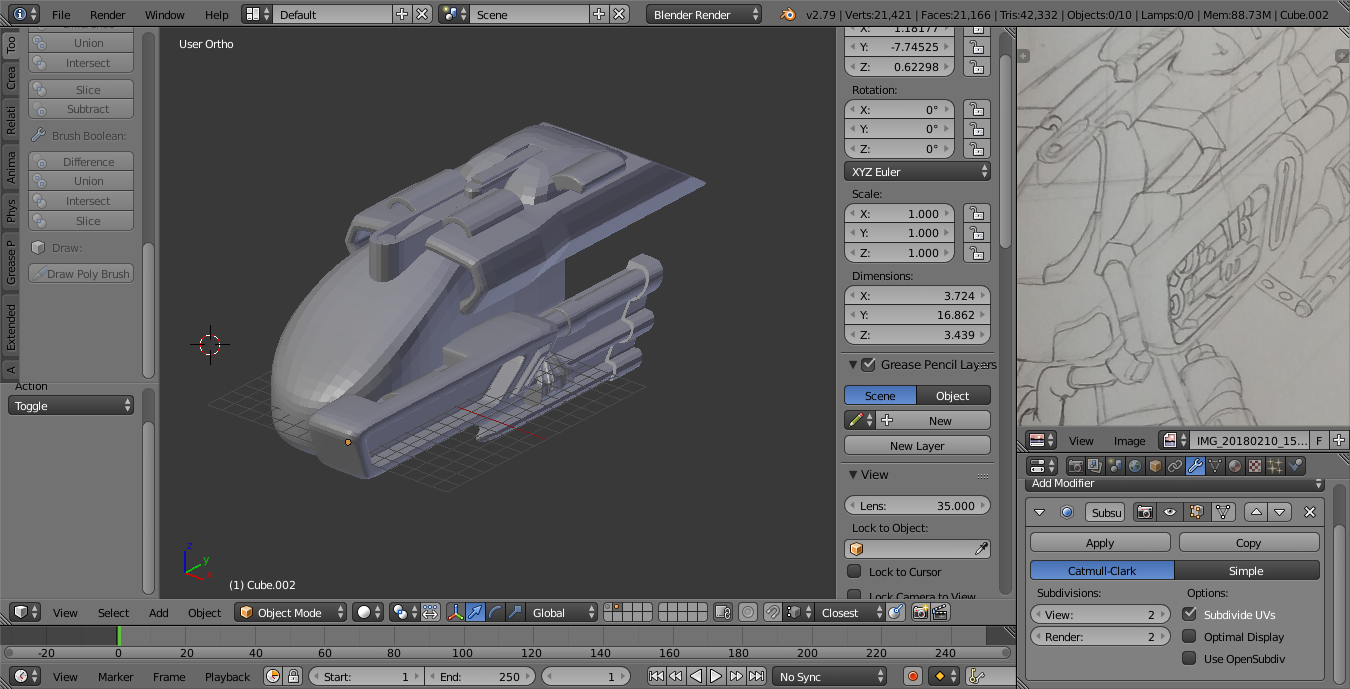Open the Texture properties checkerboard tab

(1255, 466)
